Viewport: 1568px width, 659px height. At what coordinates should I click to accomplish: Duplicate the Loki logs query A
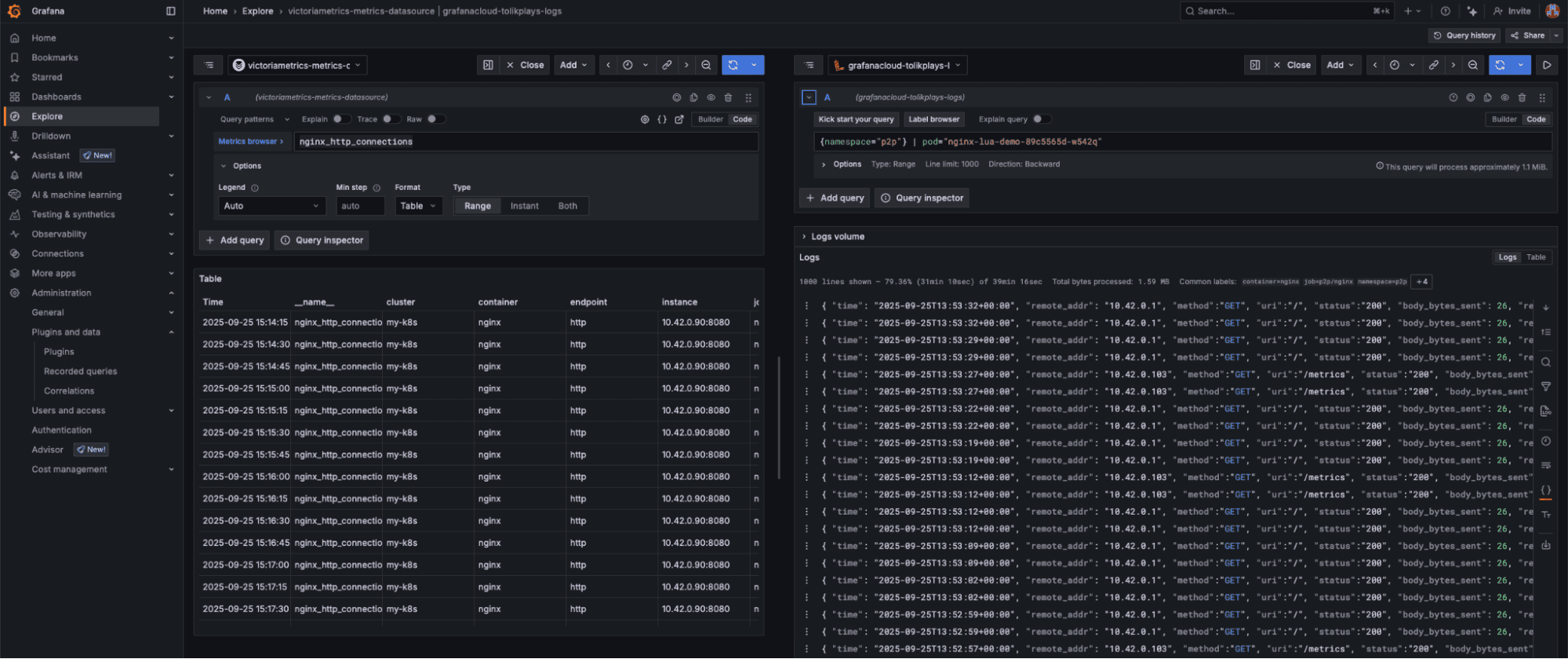(x=1487, y=97)
